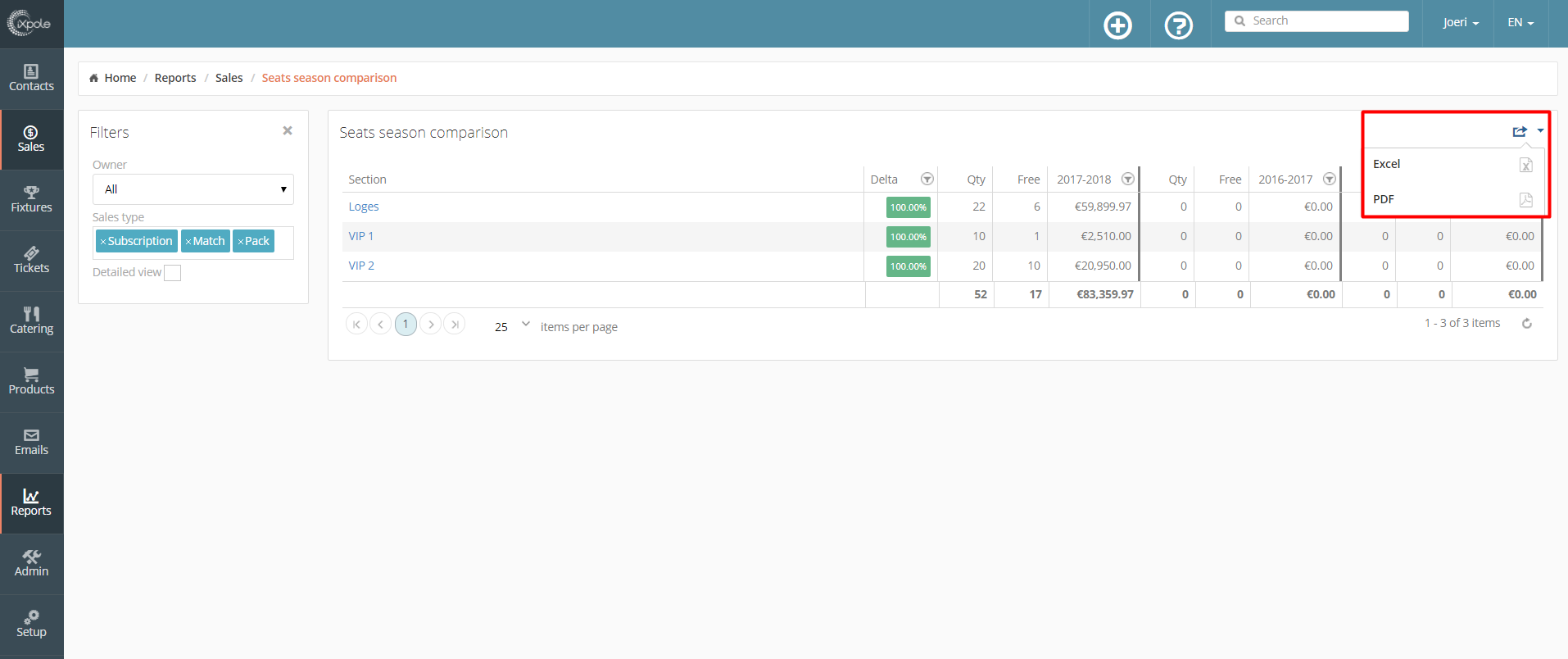This screenshot has width=1568, height=659.
Task: Open the Contacts sidebar section
Action: pos(31,79)
